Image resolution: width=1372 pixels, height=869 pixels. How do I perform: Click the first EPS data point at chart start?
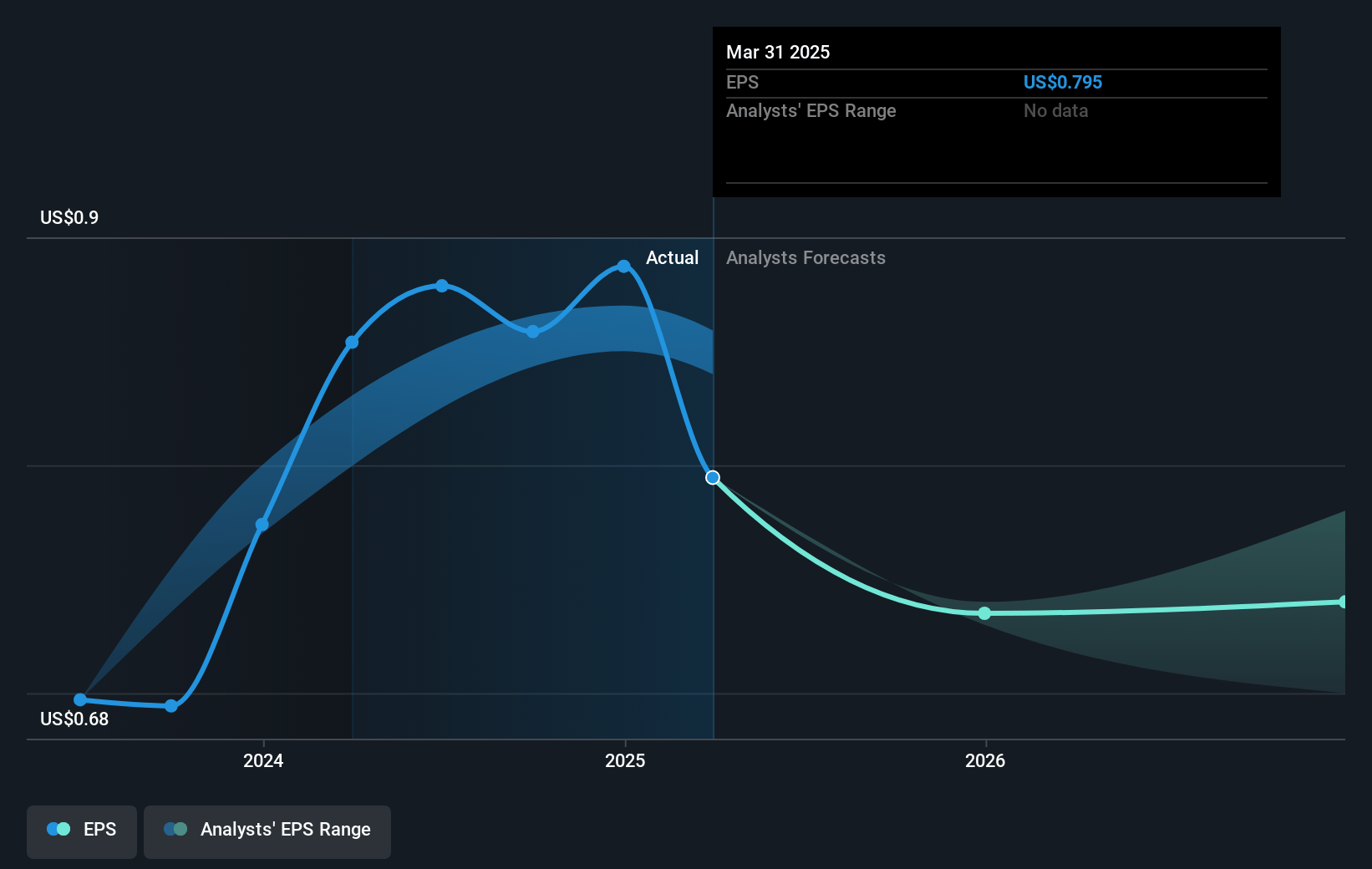point(80,699)
